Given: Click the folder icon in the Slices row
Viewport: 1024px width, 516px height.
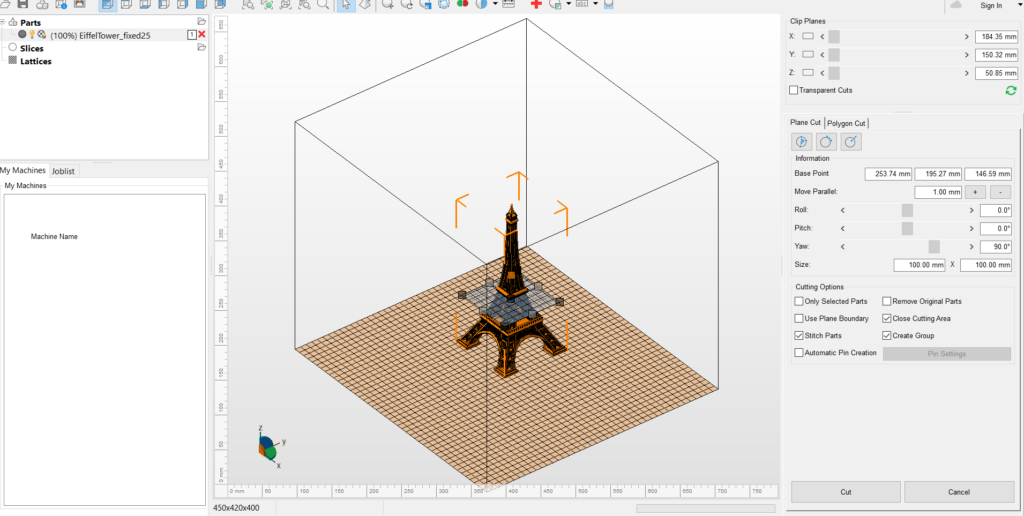Looking at the screenshot, I should [201, 48].
